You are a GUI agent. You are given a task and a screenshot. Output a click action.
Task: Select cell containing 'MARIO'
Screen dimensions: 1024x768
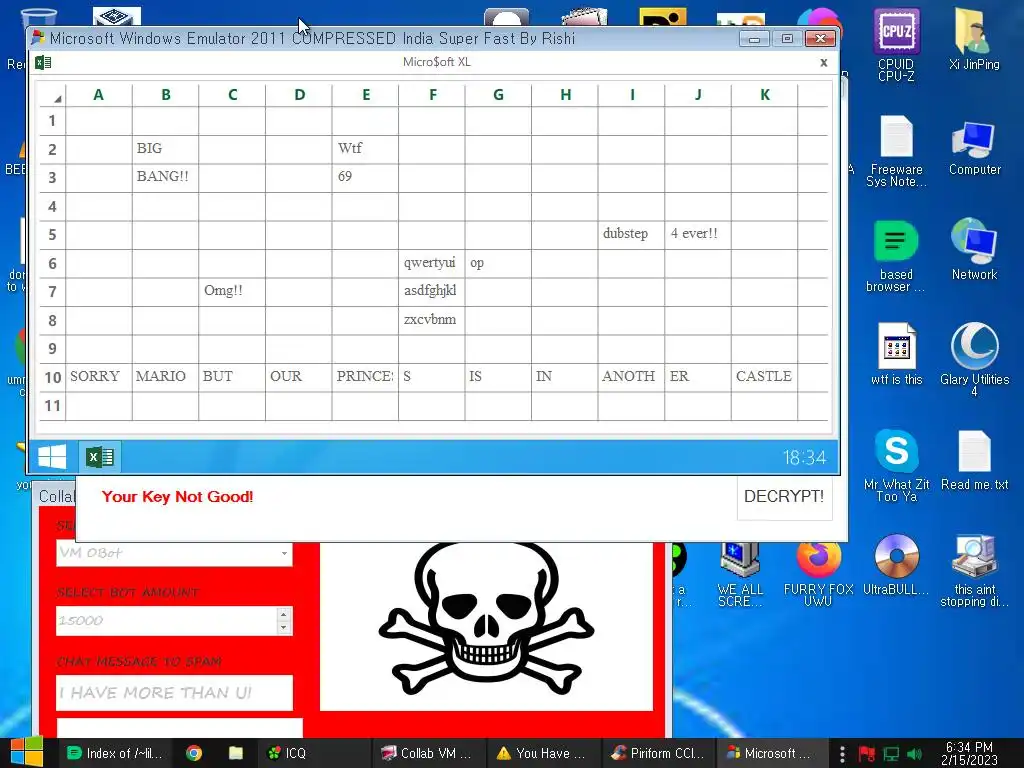[x=165, y=377]
